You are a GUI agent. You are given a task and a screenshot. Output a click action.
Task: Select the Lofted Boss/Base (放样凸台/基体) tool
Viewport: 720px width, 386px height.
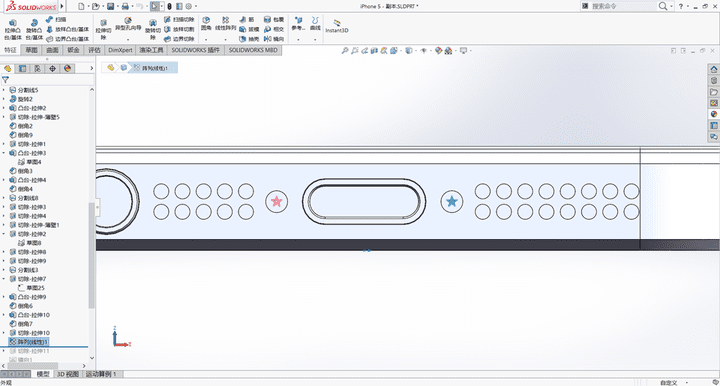(x=67, y=29)
